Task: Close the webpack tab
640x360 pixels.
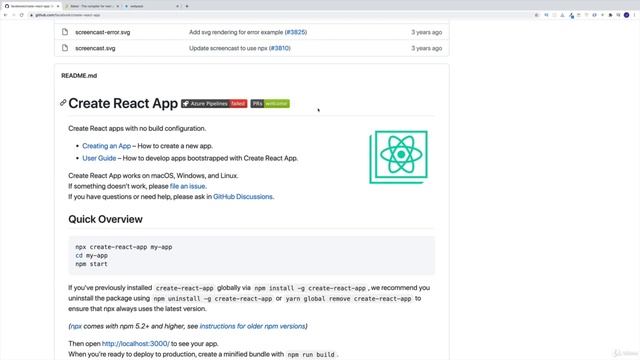Action: pyautogui.click(x=178, y=6)
